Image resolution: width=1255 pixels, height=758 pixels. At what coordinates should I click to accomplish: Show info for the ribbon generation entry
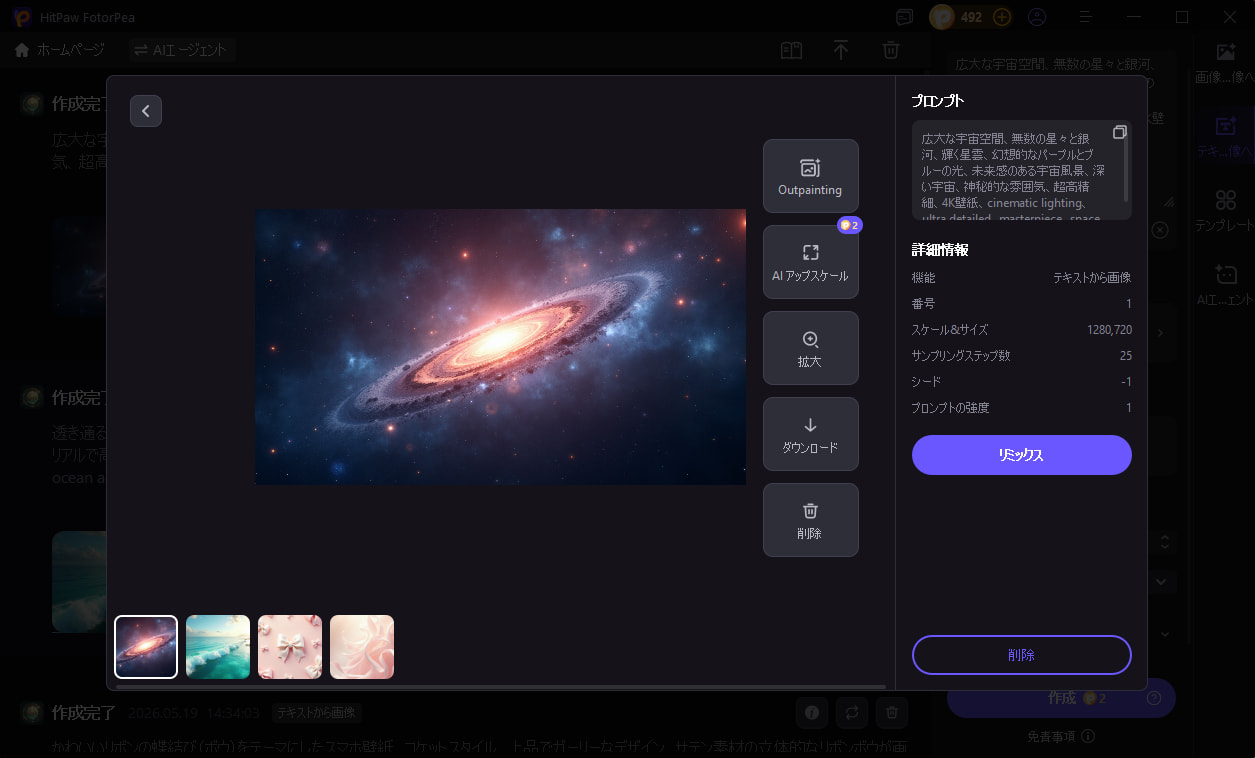click(x=812, y=713)
